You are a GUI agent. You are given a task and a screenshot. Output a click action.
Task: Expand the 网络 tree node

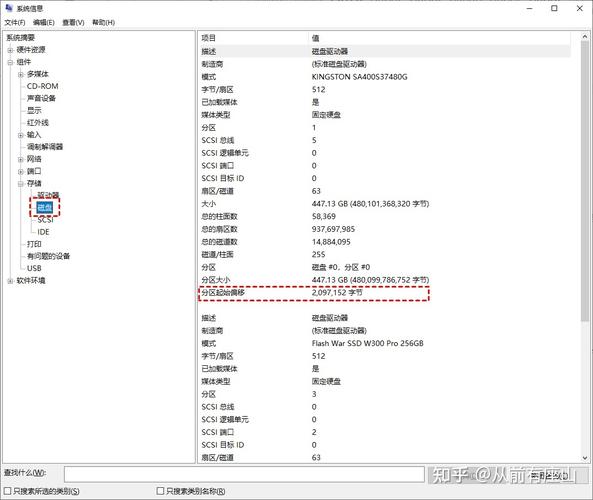21,159
